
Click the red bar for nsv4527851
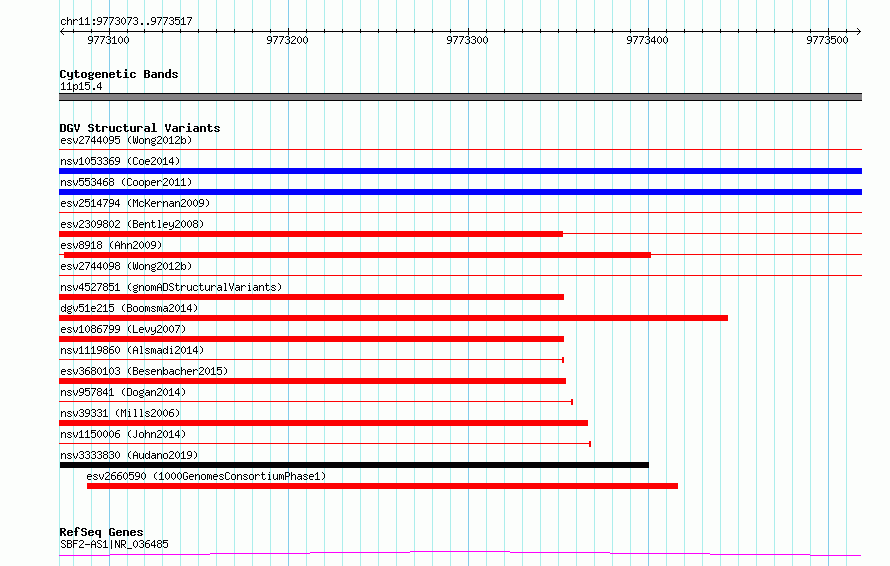click(312, 297)
